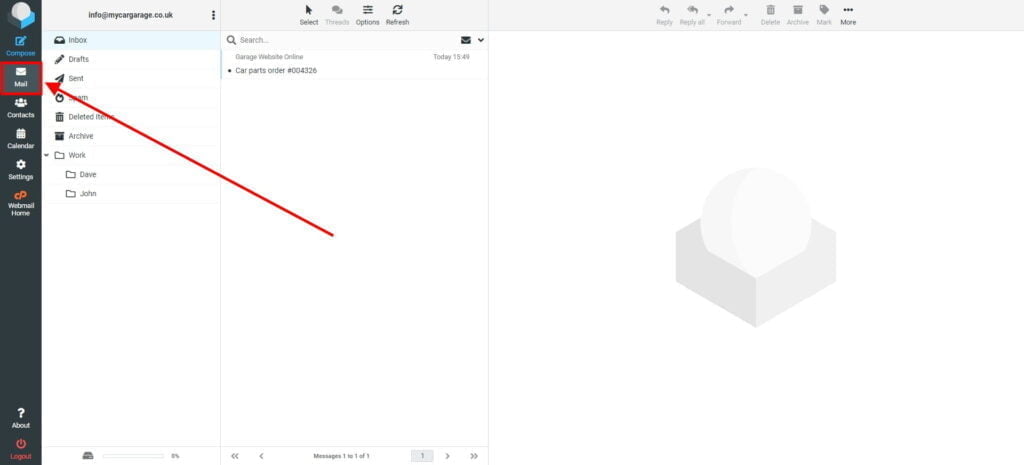This screenshot has height=465, width=1024.
Task: Click the disk quota icon
Action: (88, 456)
